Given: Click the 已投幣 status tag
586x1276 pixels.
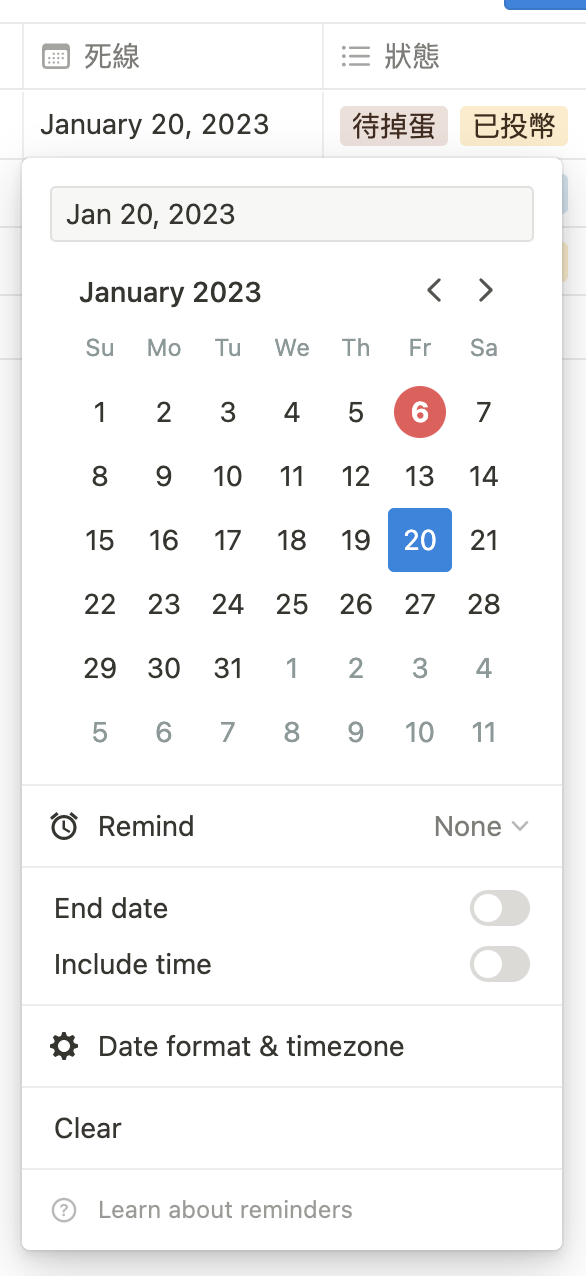Looking at the screenshot, I should pos(514,126).
